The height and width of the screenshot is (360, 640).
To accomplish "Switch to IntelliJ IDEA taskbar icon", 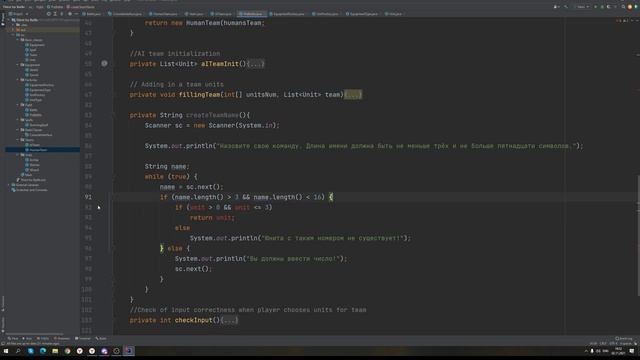I will (x=129, y=351).
